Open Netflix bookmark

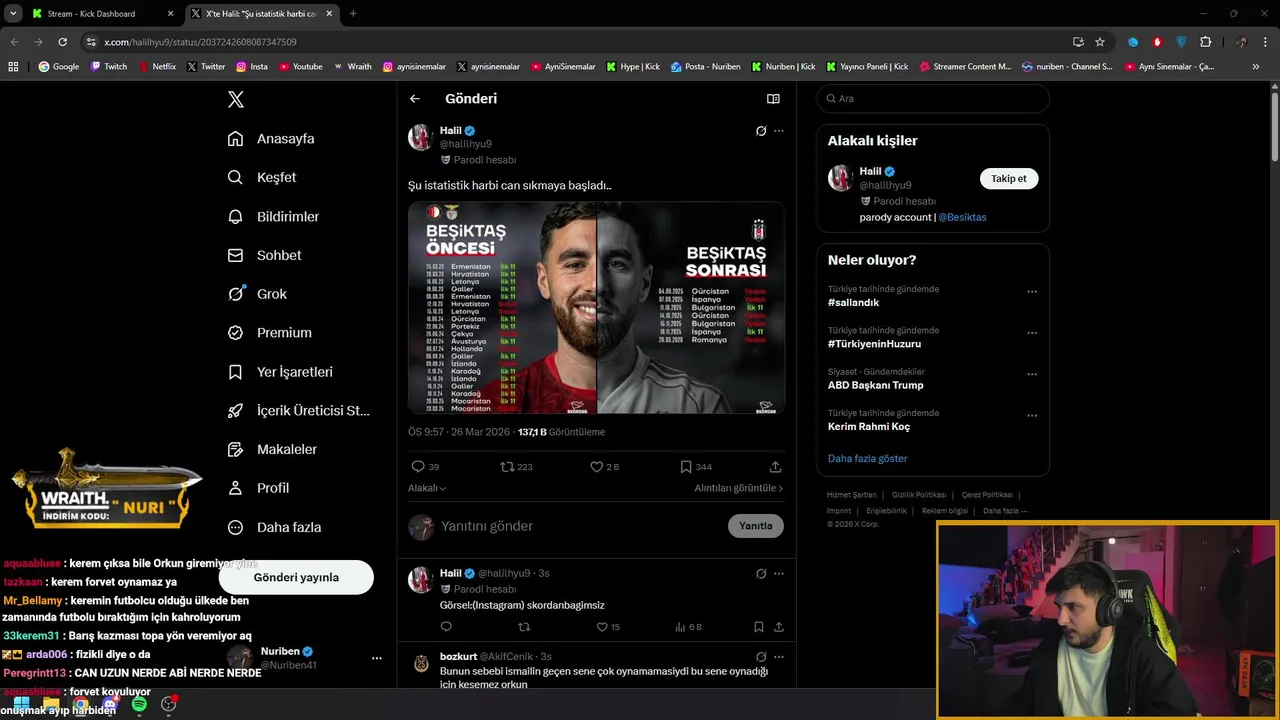157,67
